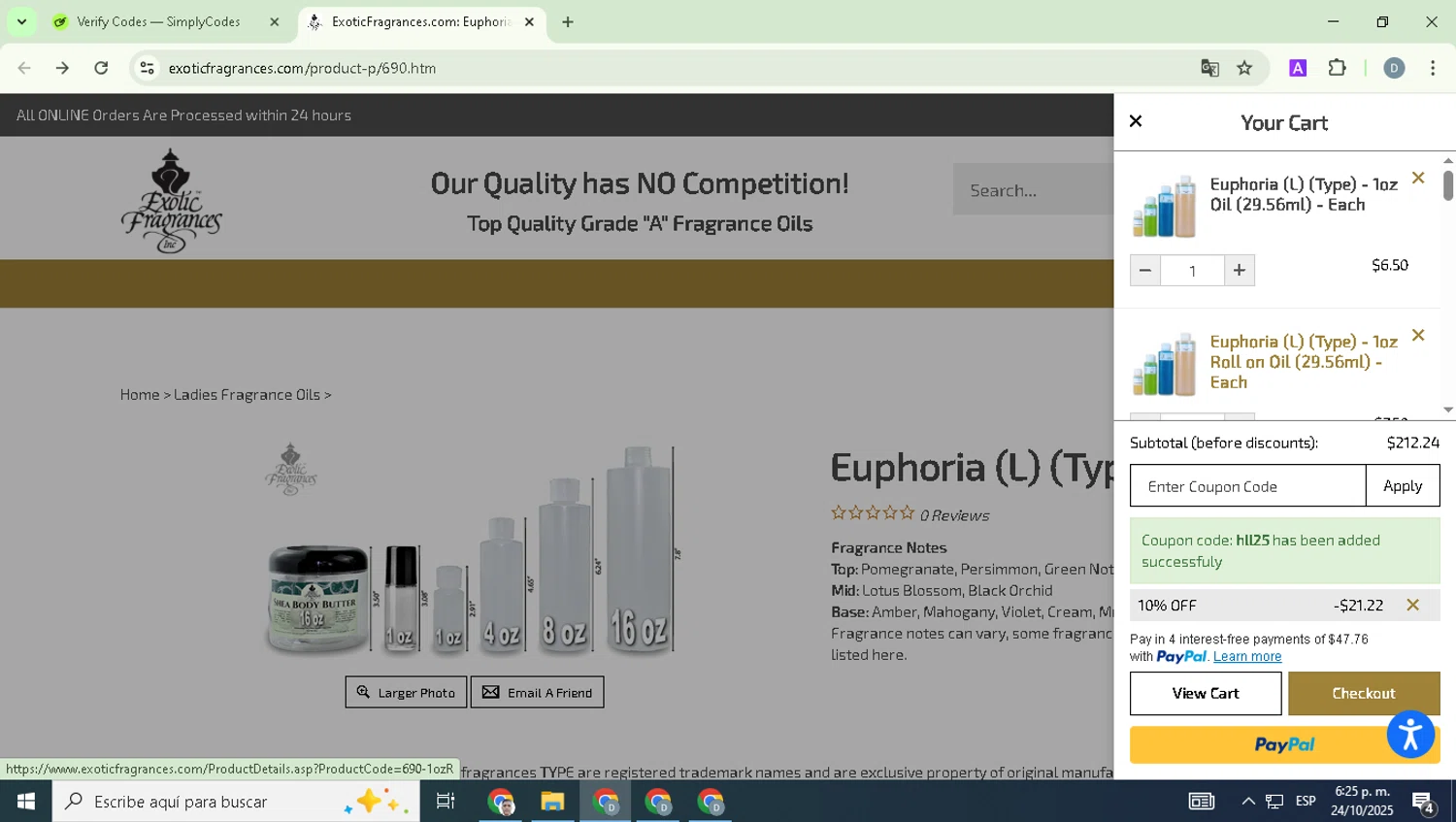Open Euphoria 1oz Roll on Oil link
This screenshot has height=822, width=1456.
tap(1304, 362)
